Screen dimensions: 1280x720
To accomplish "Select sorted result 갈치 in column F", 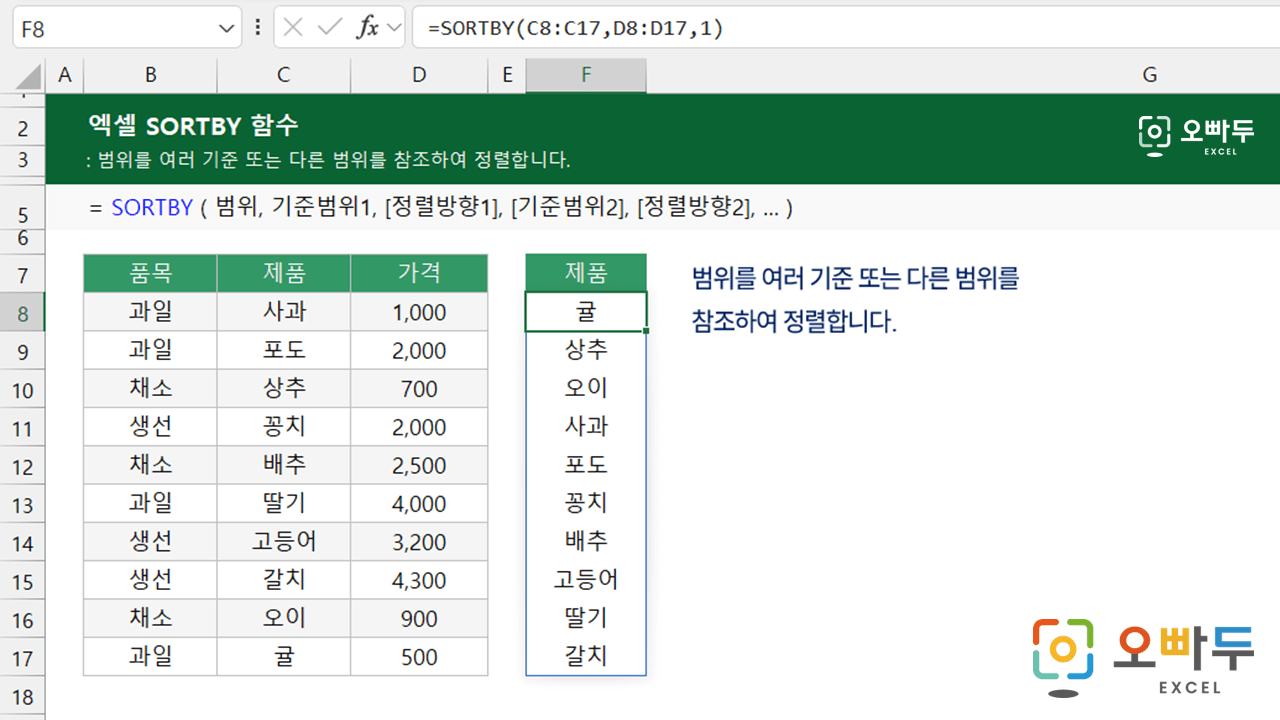I will click(x=586, y=657).
